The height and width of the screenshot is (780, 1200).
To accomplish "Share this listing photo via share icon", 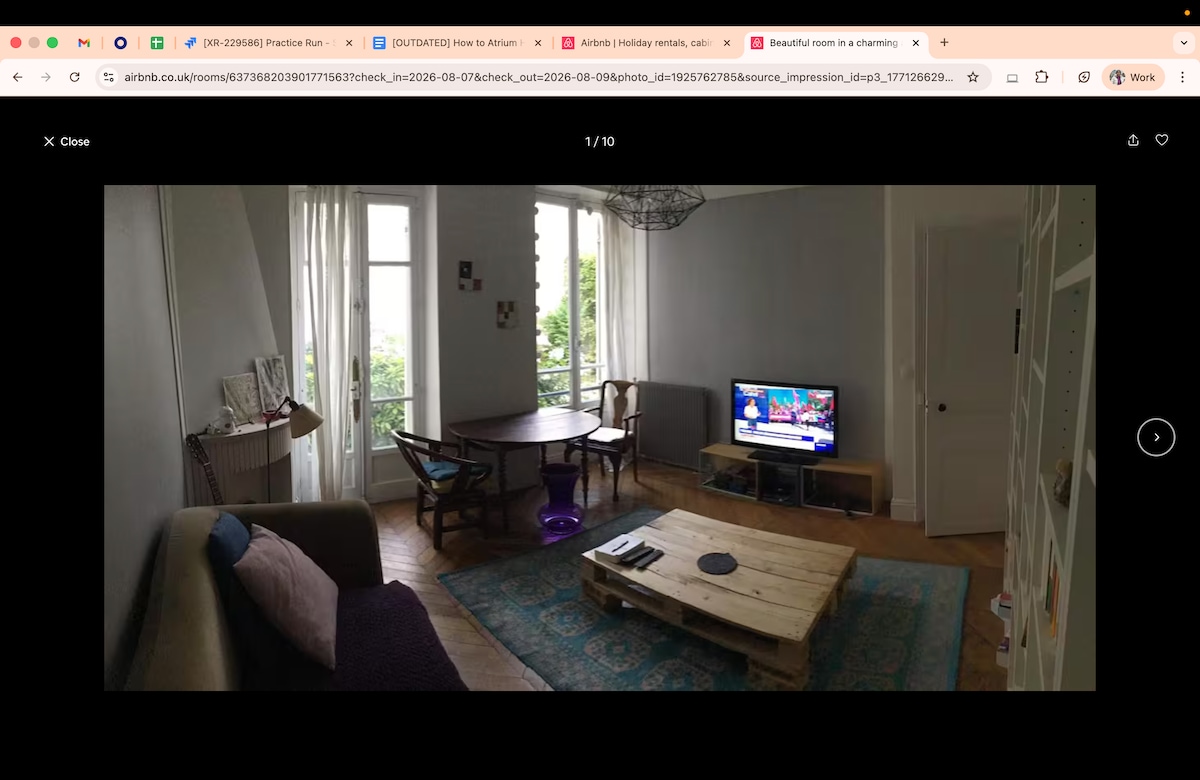I will [1133, 141].
